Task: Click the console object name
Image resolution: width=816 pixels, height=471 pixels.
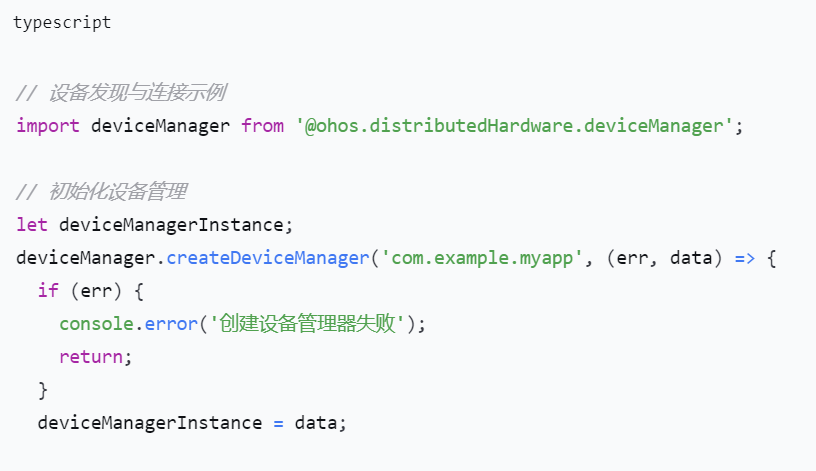Action: click(x=97, y=324)
